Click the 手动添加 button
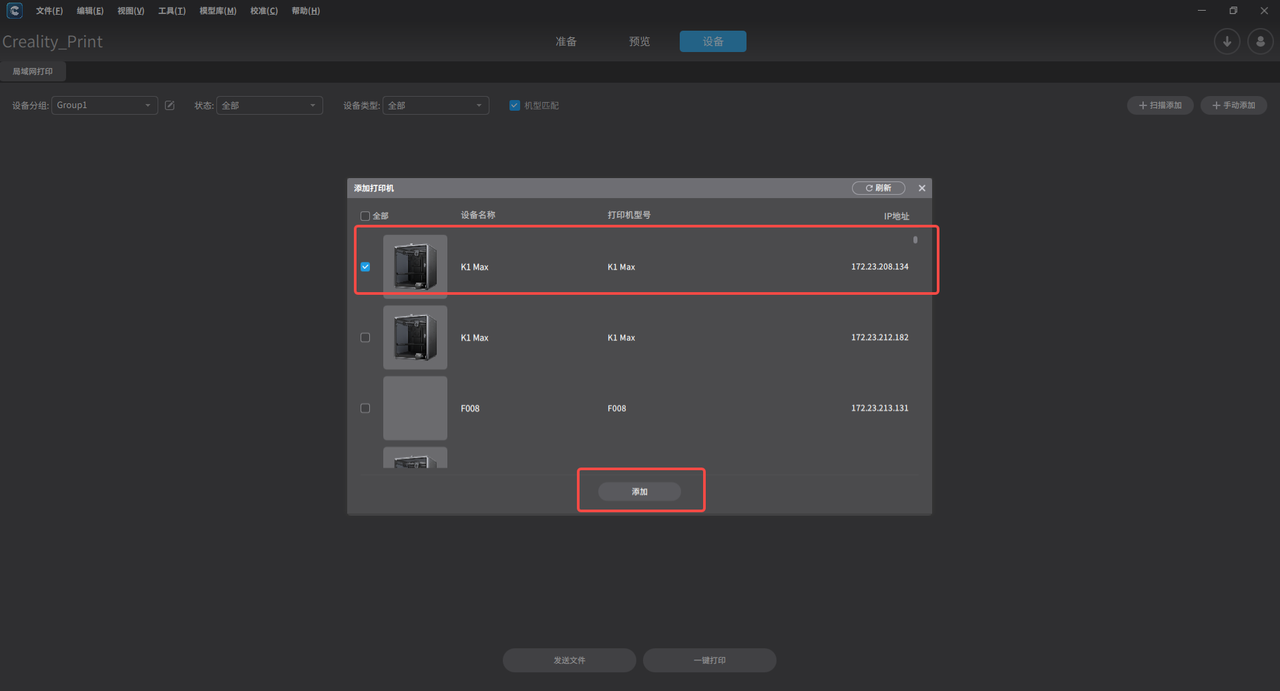1280x691 pixels. click(x=1234, y=105)
